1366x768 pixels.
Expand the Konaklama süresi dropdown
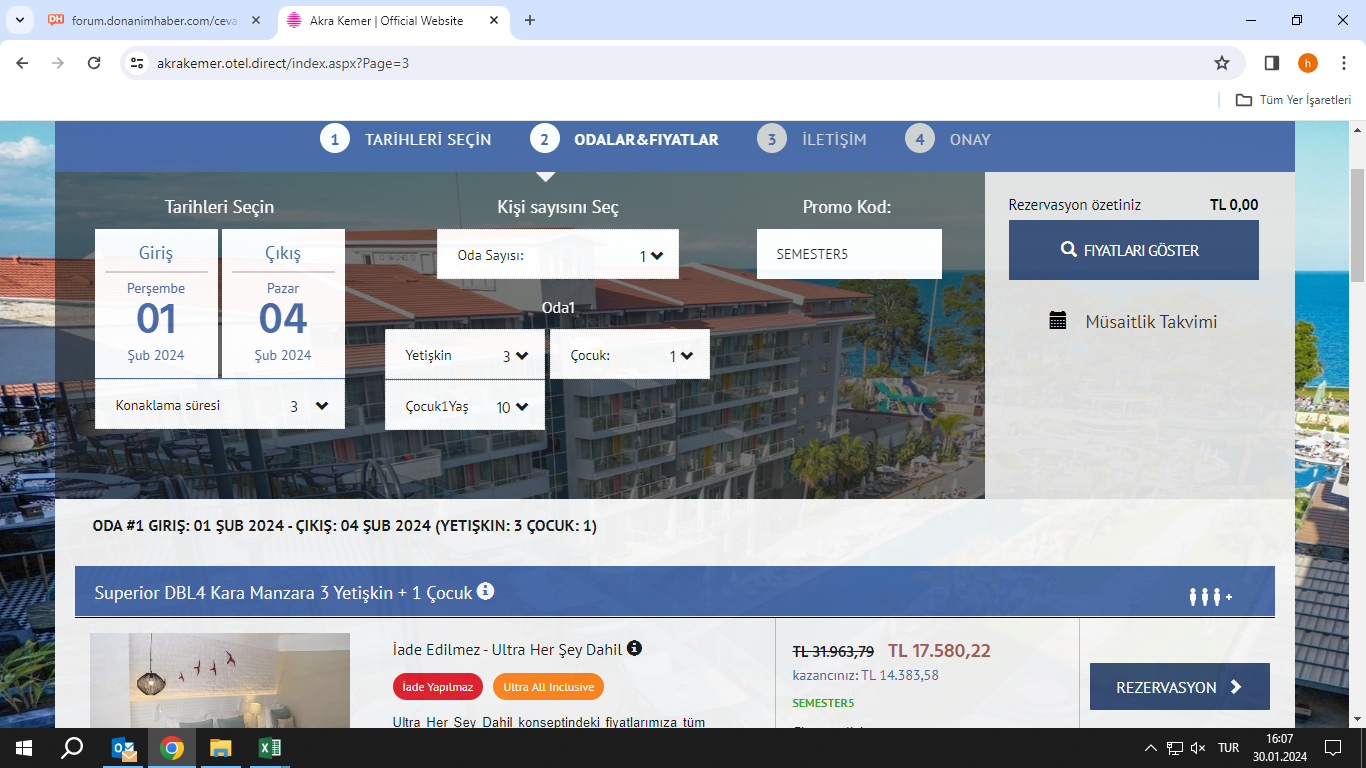tap(220, 405)
